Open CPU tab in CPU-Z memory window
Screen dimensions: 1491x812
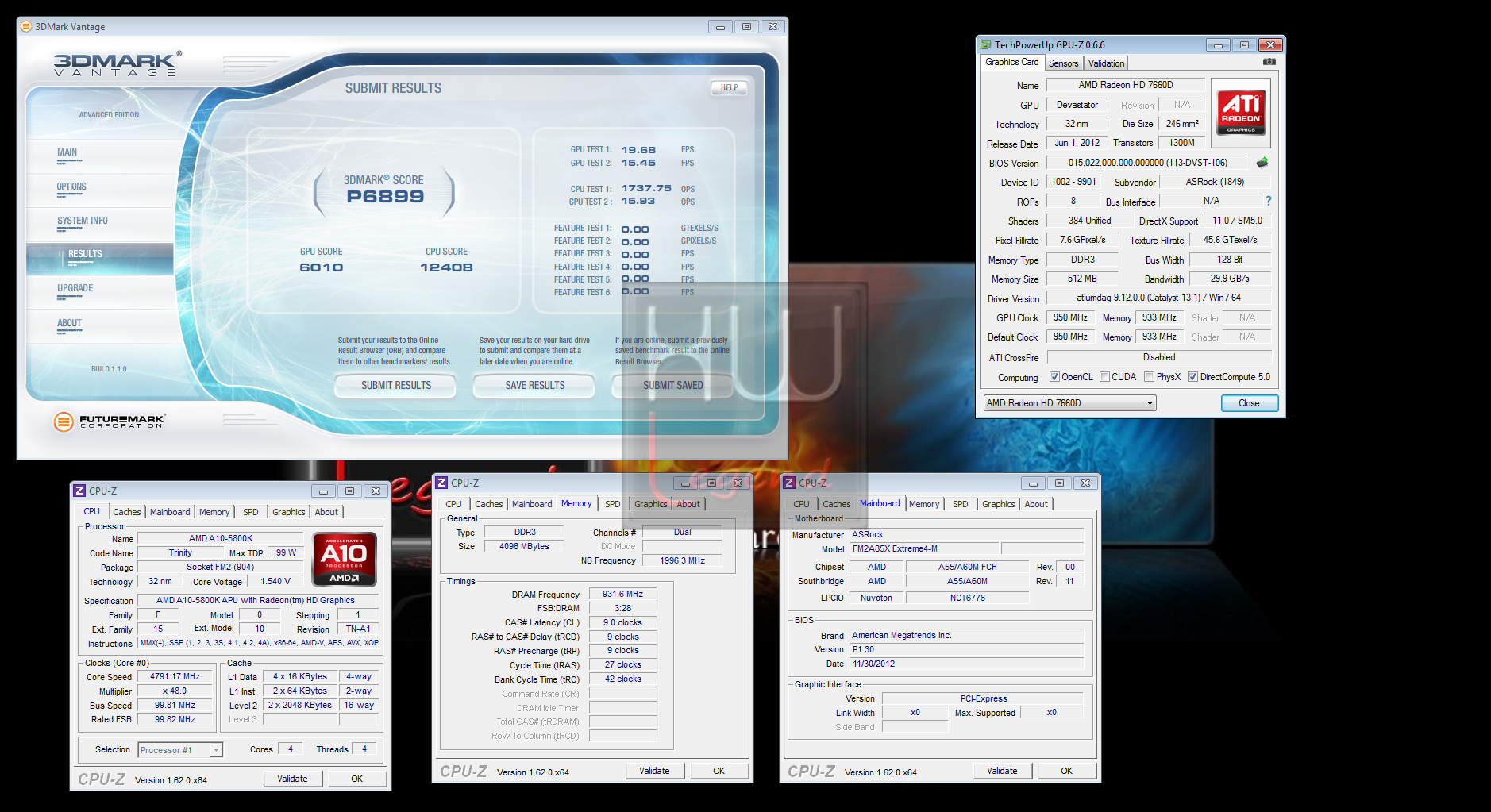click(x=453, y=504)
